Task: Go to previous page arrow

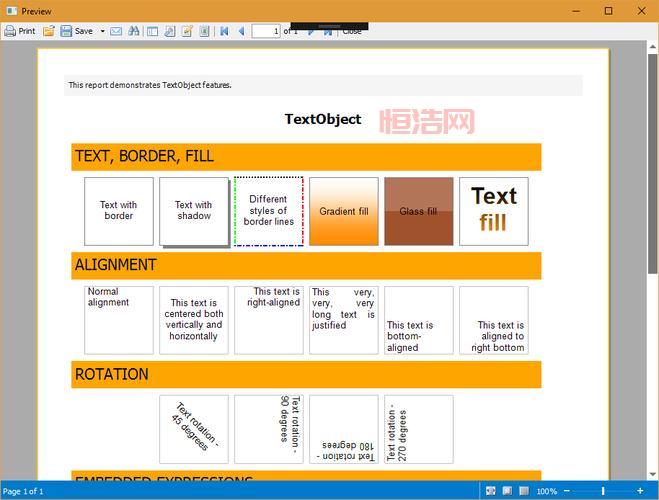Action: (x=241, y=31)
